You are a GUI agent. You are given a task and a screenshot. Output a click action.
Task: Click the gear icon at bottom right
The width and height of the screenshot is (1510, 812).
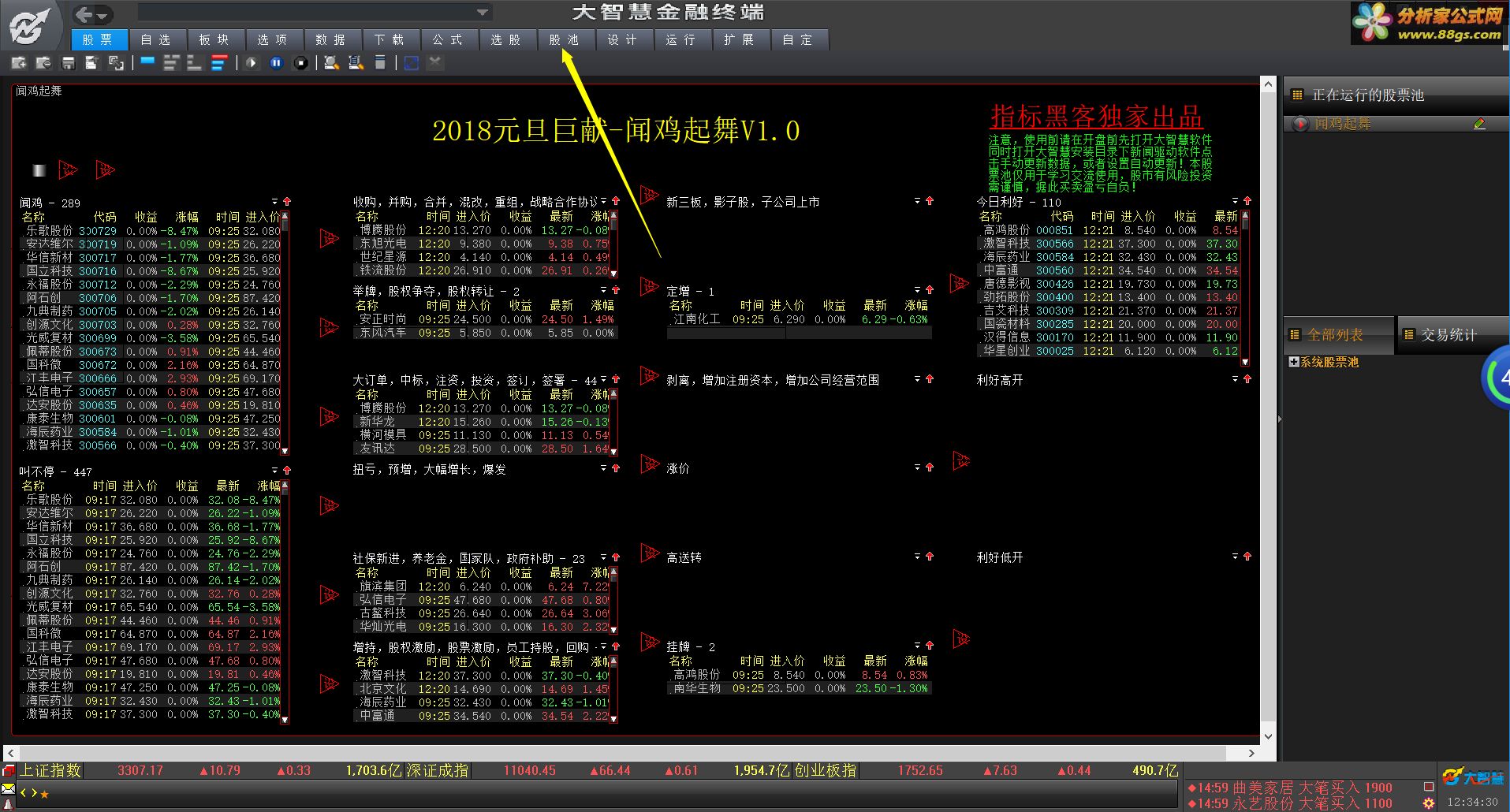click(1429, 803)
